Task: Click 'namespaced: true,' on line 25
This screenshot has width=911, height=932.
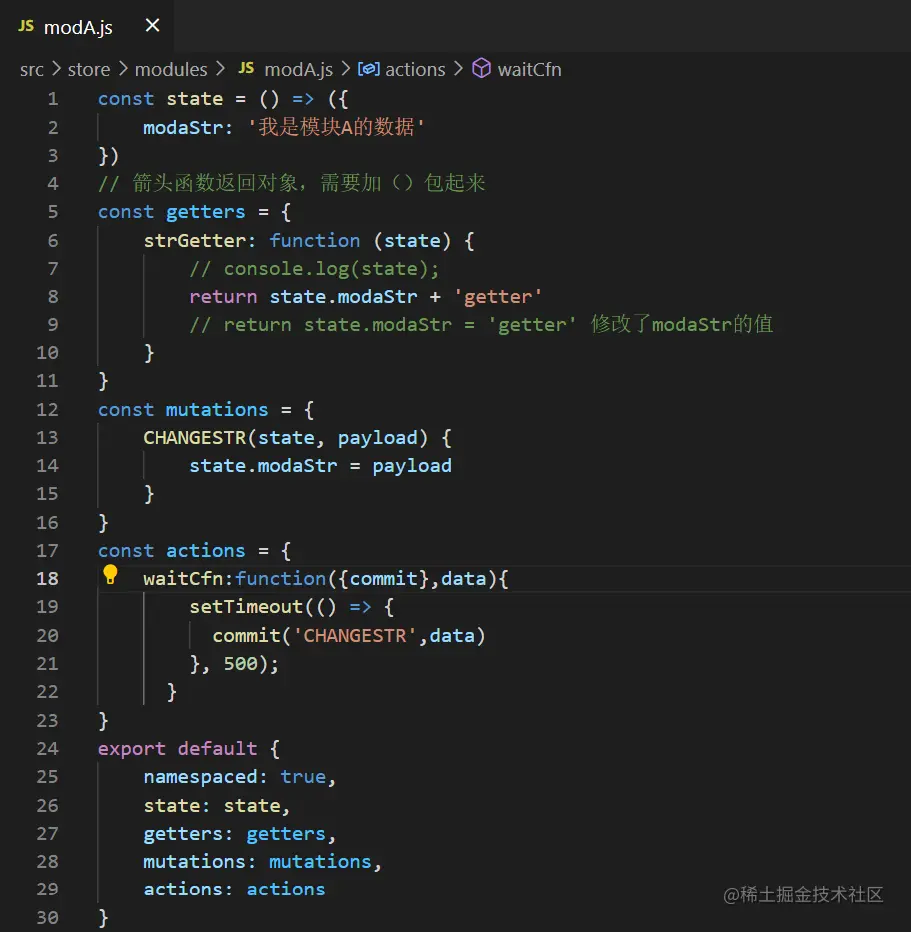Action: [x=239, y=777]
